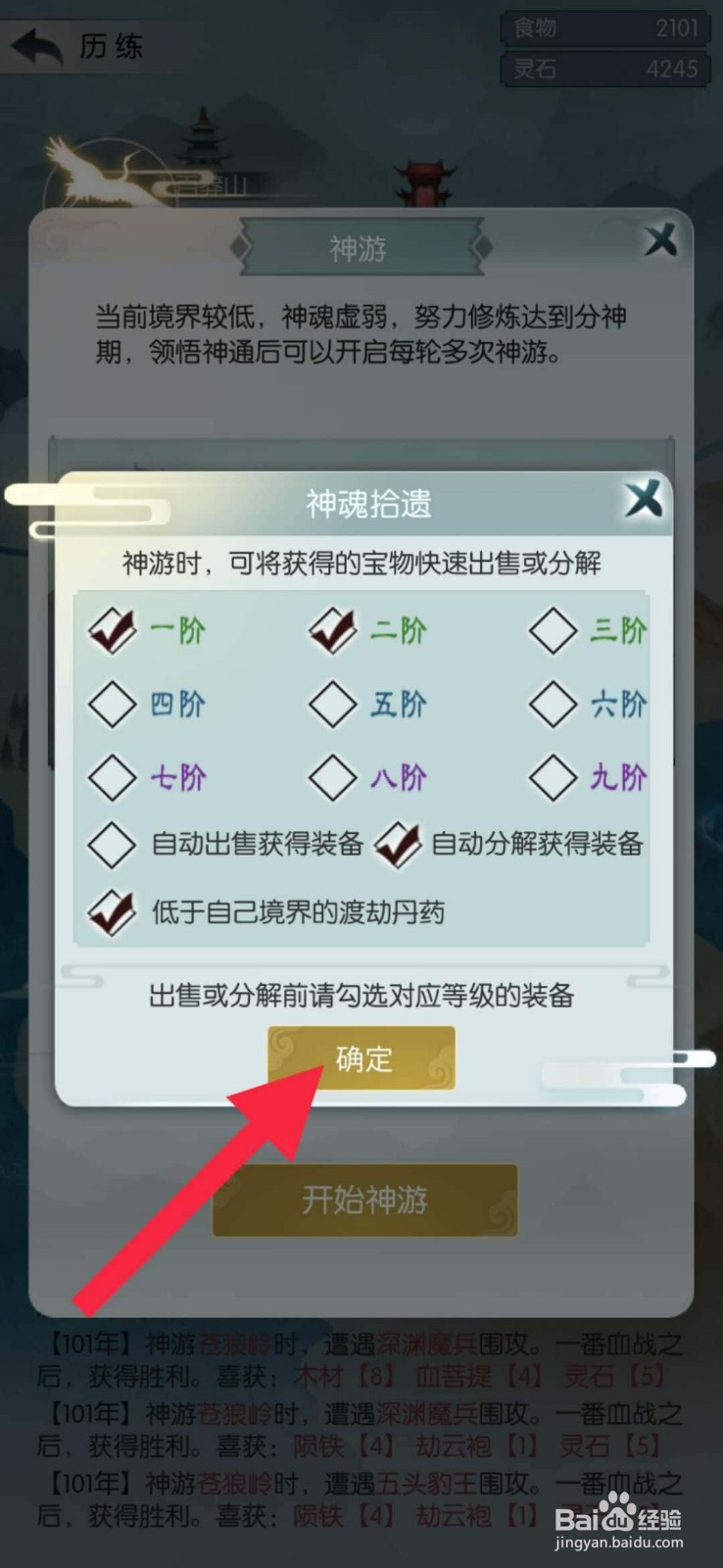The width and height of the screenshot is (723, 1568).
Task: Uncheck the 二阶 checkbox
Action: [x=333, y=630]
